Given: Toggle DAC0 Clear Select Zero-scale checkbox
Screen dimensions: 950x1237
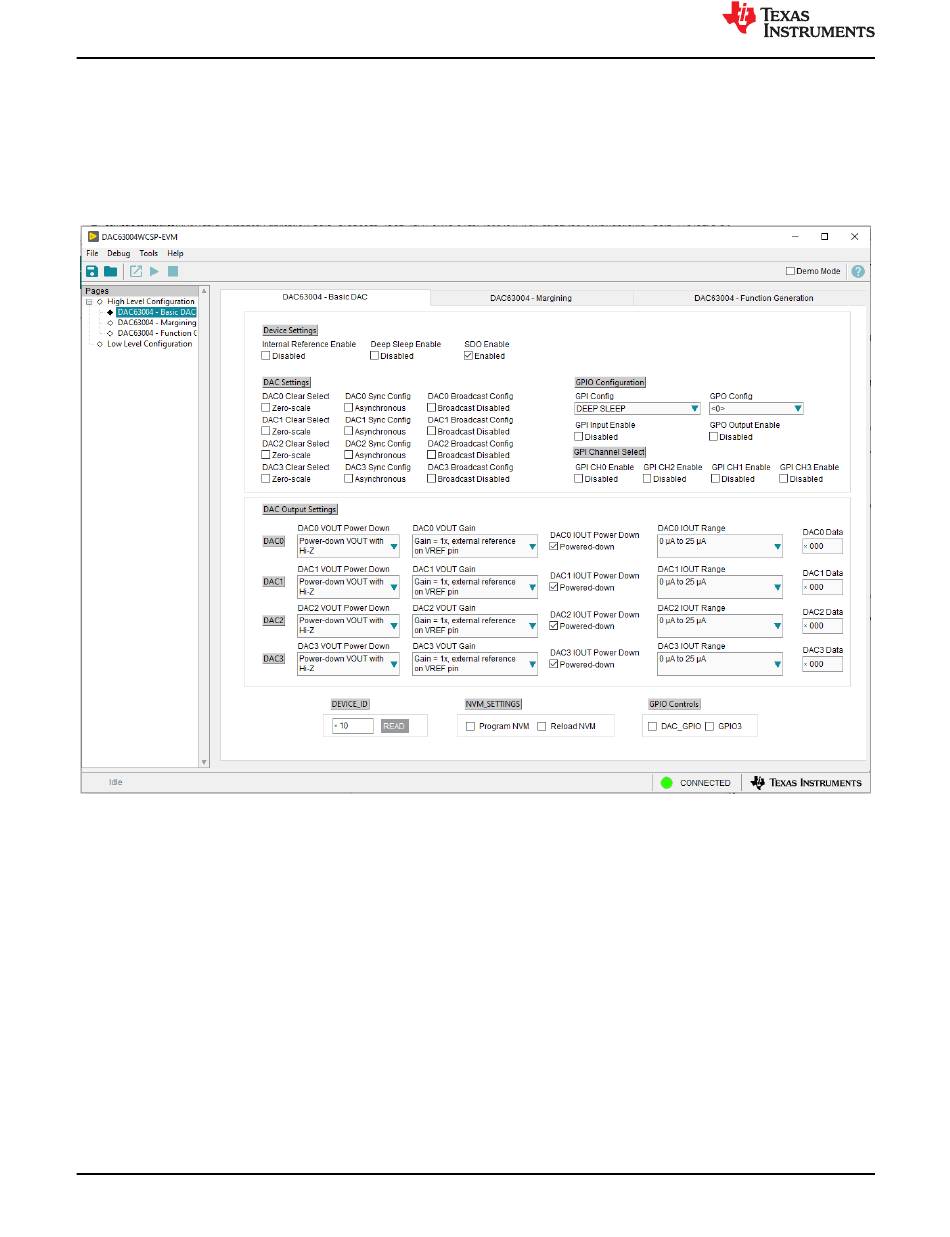Looking at the screenshot, I should pos(266,407).
